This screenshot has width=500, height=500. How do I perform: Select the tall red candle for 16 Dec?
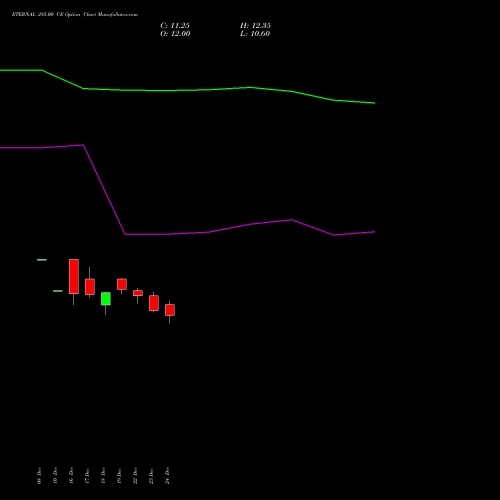[x=74, y=276]
